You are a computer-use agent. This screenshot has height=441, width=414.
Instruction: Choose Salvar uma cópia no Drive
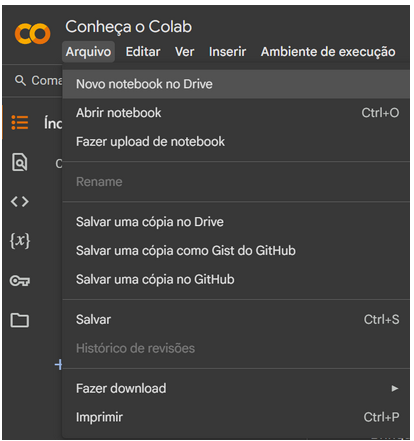click(236, 222)
